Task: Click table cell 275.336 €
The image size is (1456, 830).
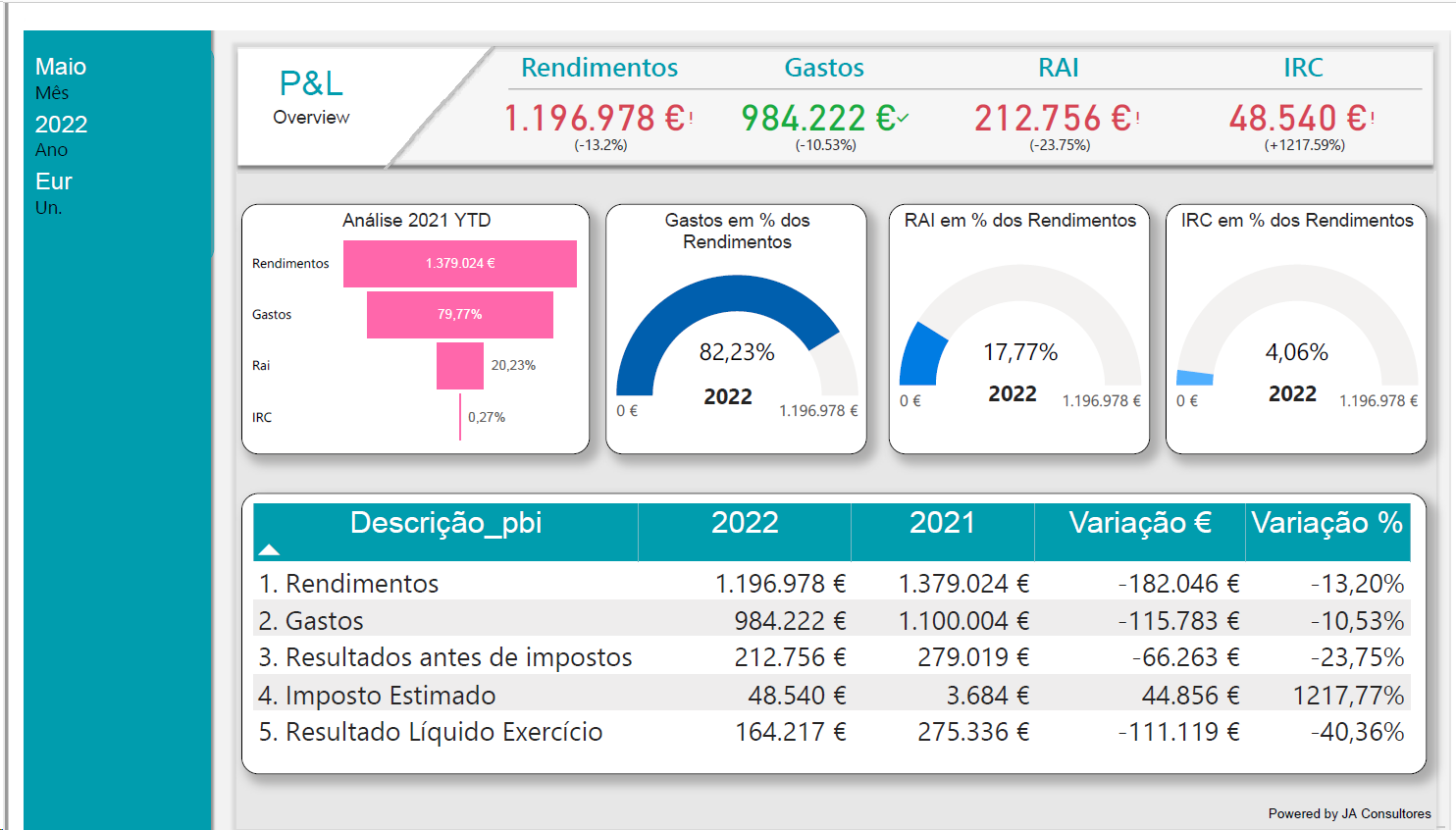Action: pos(973,732)
